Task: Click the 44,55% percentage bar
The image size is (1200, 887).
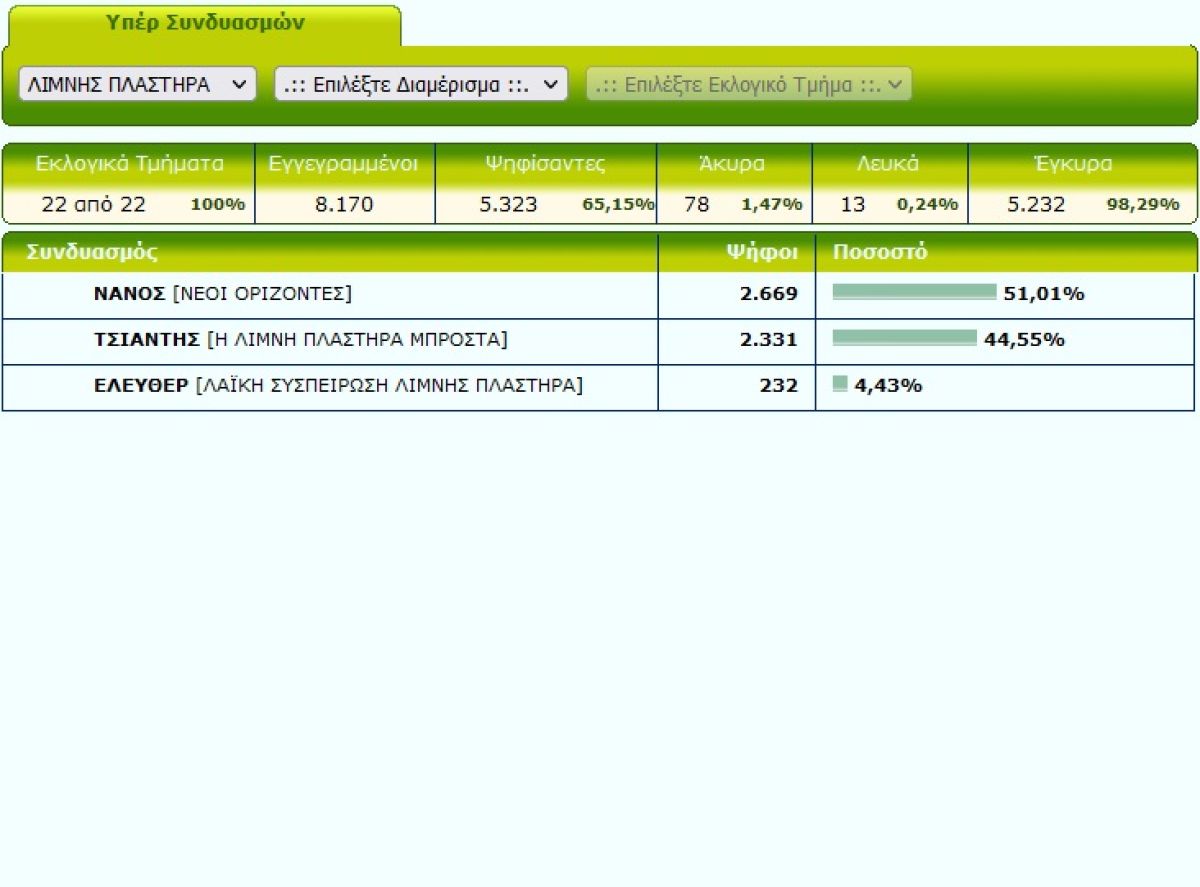Action: click(904, 338)
